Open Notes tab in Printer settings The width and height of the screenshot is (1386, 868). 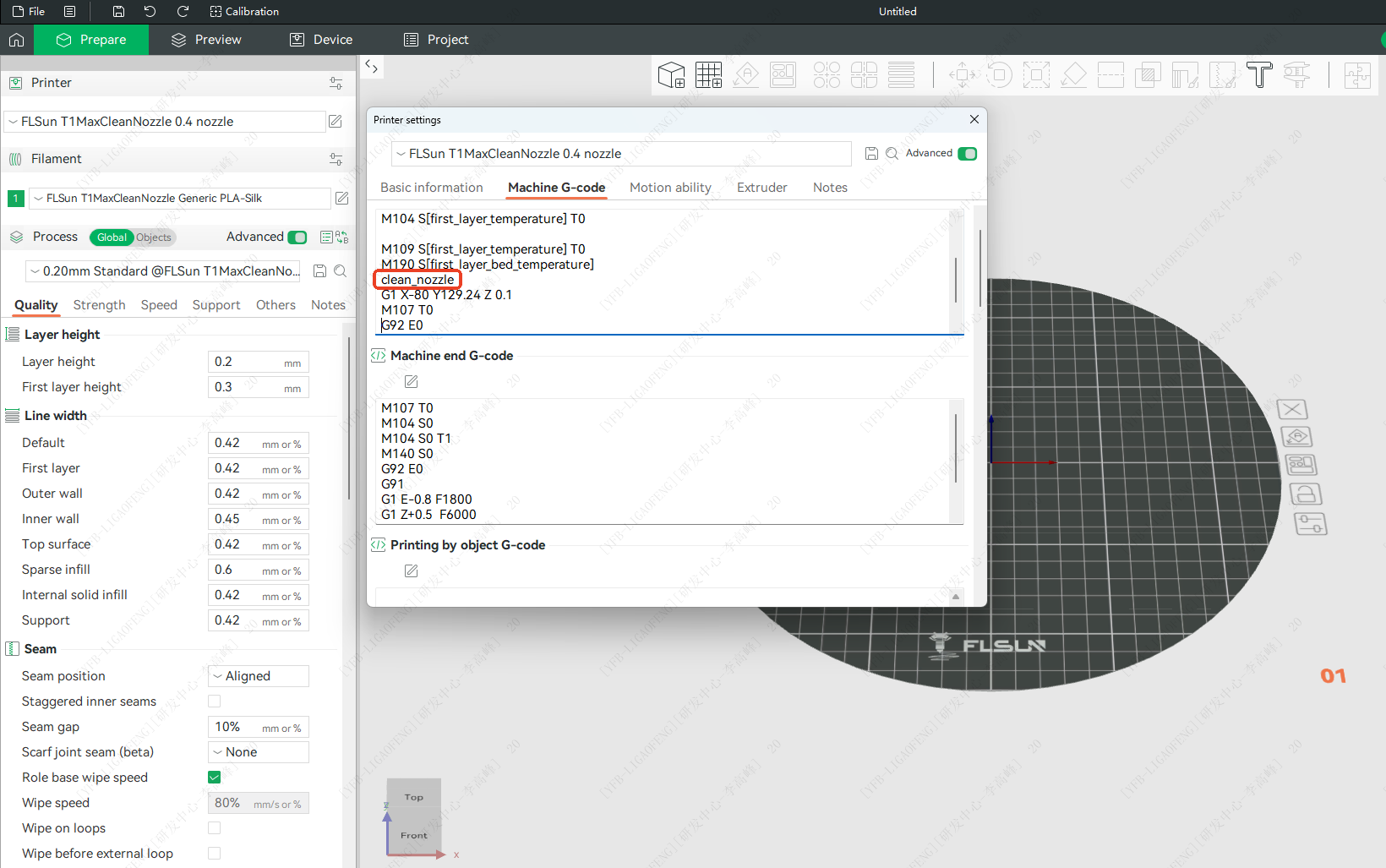[x=830, y=188]
